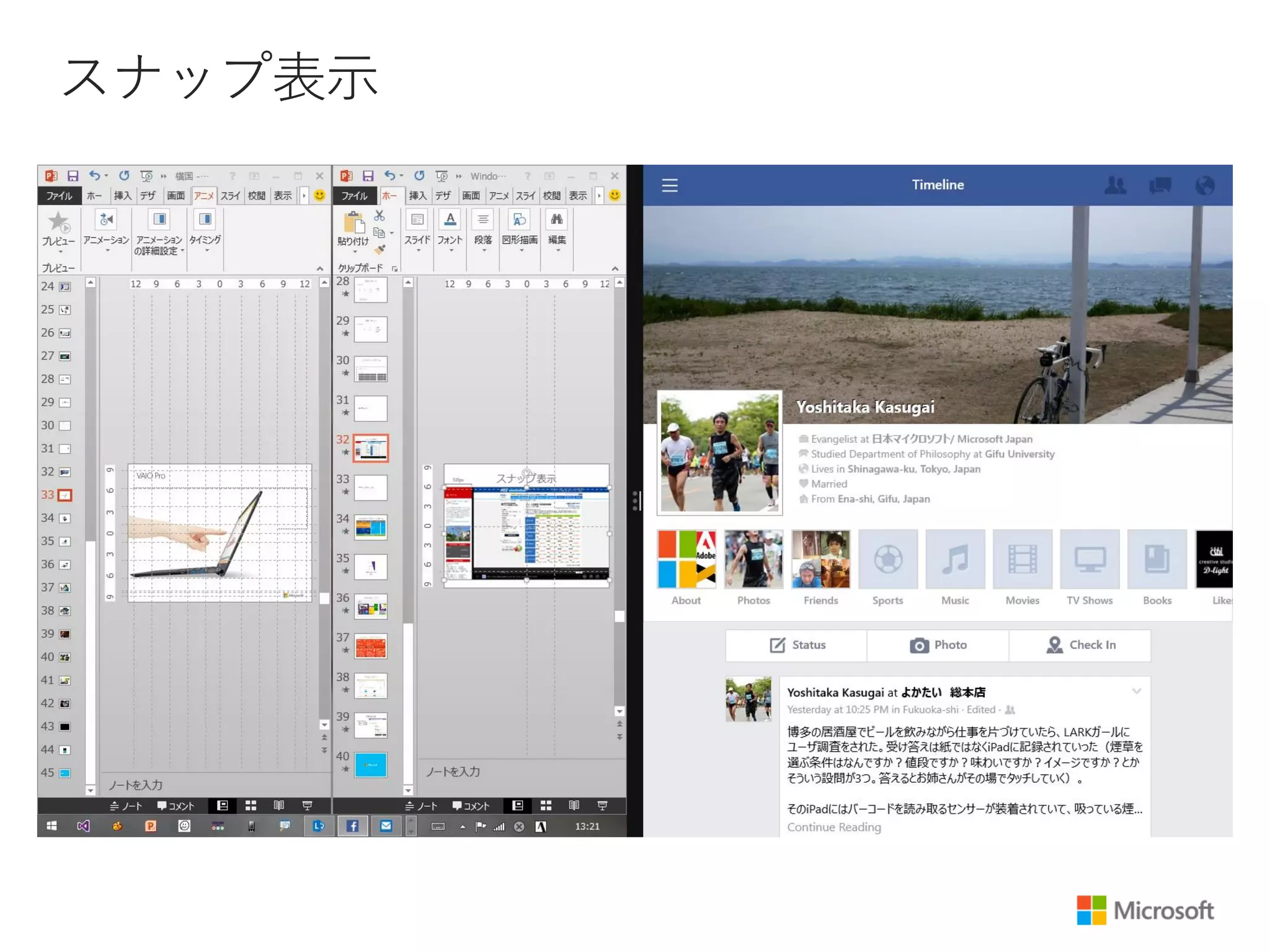Click the Save icon in middle PowerPoint window
The image size is (1270, 952).
click(x=368, y=176)
